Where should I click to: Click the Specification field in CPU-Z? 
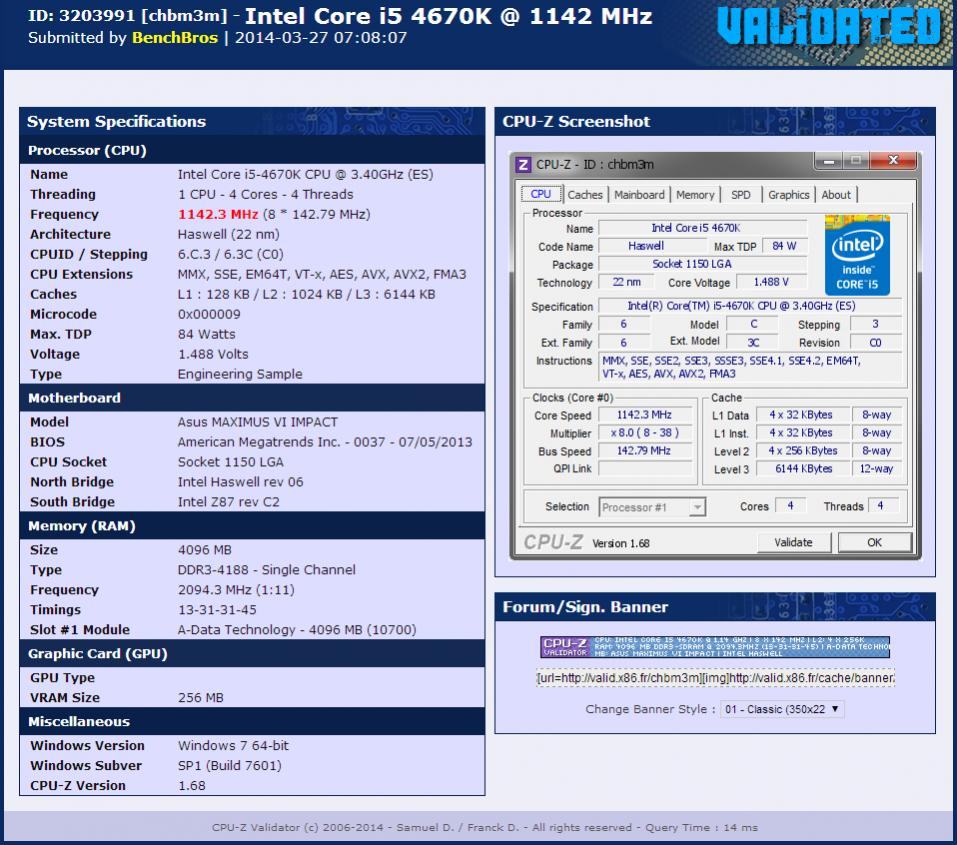click(x=750, y=306)
